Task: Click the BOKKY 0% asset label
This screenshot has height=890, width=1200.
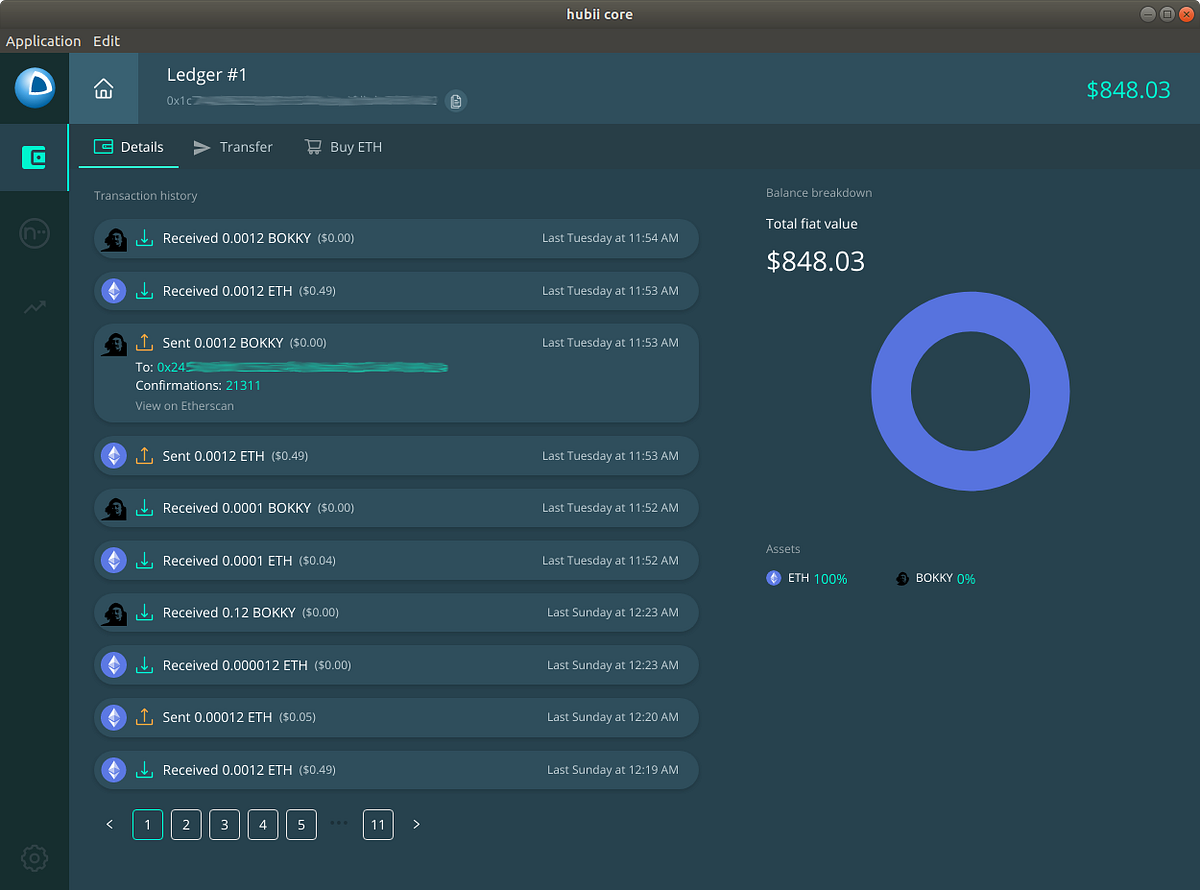Action: pos(936,578)
